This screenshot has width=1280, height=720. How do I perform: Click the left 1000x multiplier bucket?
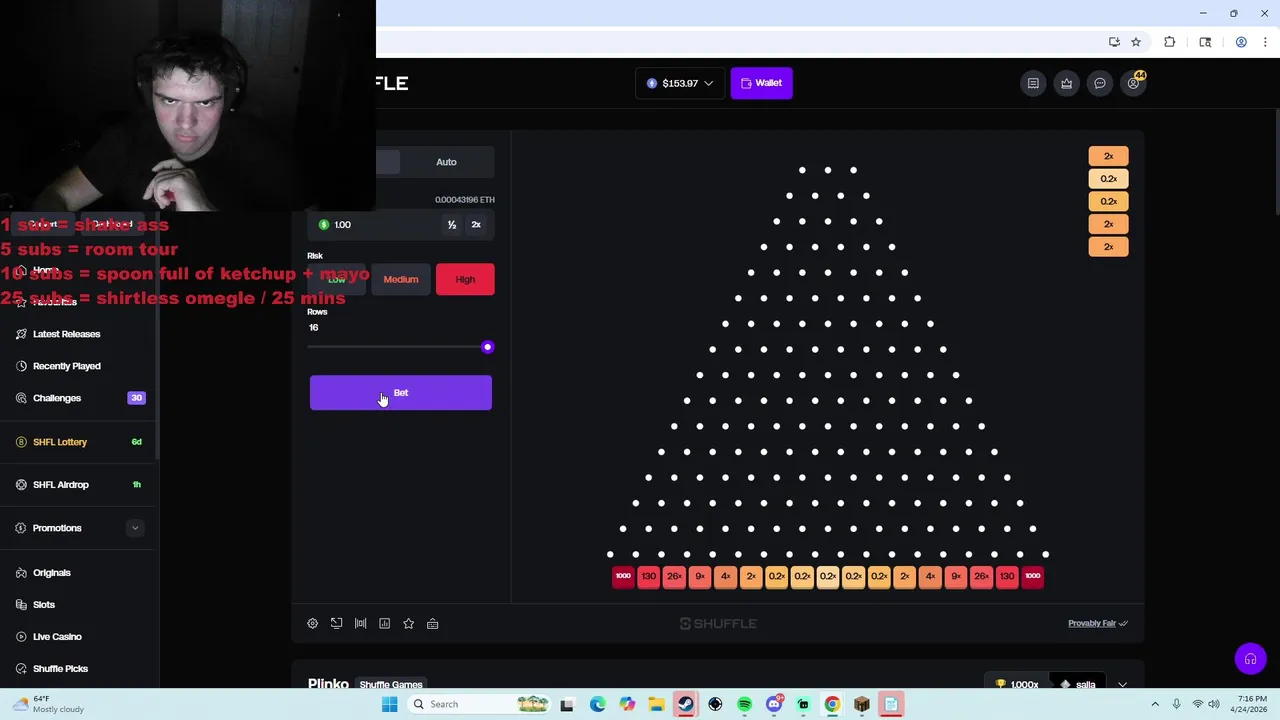pyautogui.click(x=623, y=576)
